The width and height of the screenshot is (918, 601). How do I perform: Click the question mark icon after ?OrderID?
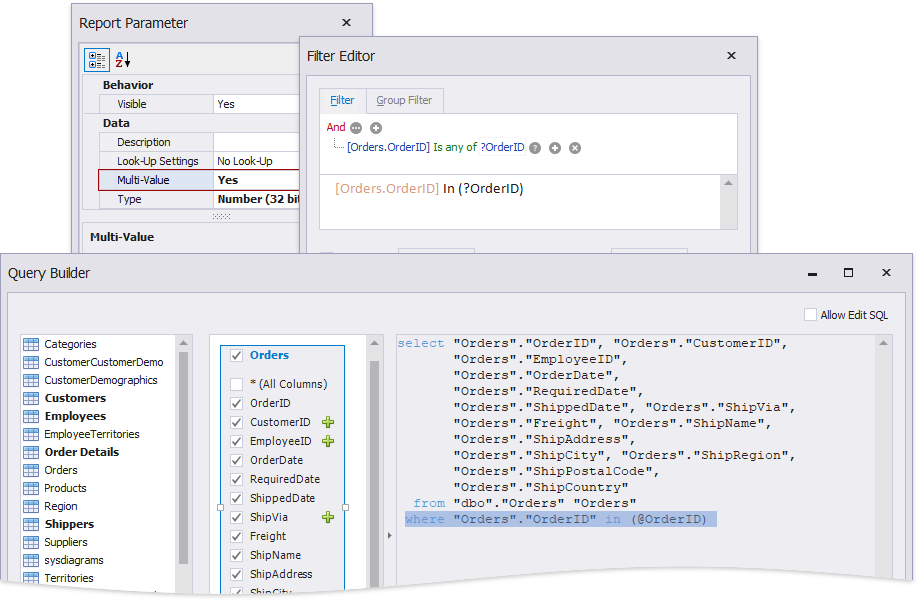point(535,148)
